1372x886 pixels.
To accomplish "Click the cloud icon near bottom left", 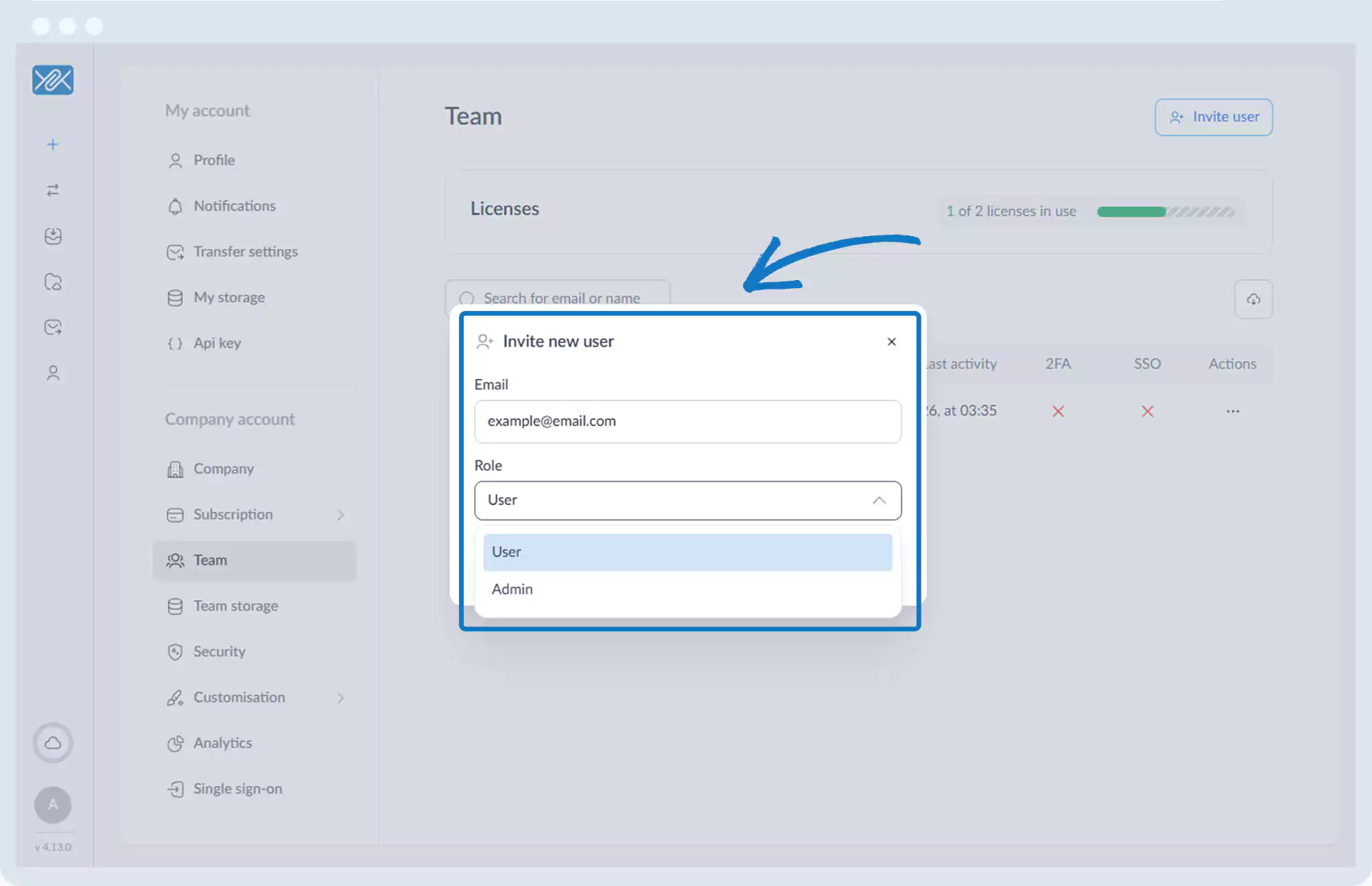I will pyautogui.click(x=53, y=743).
